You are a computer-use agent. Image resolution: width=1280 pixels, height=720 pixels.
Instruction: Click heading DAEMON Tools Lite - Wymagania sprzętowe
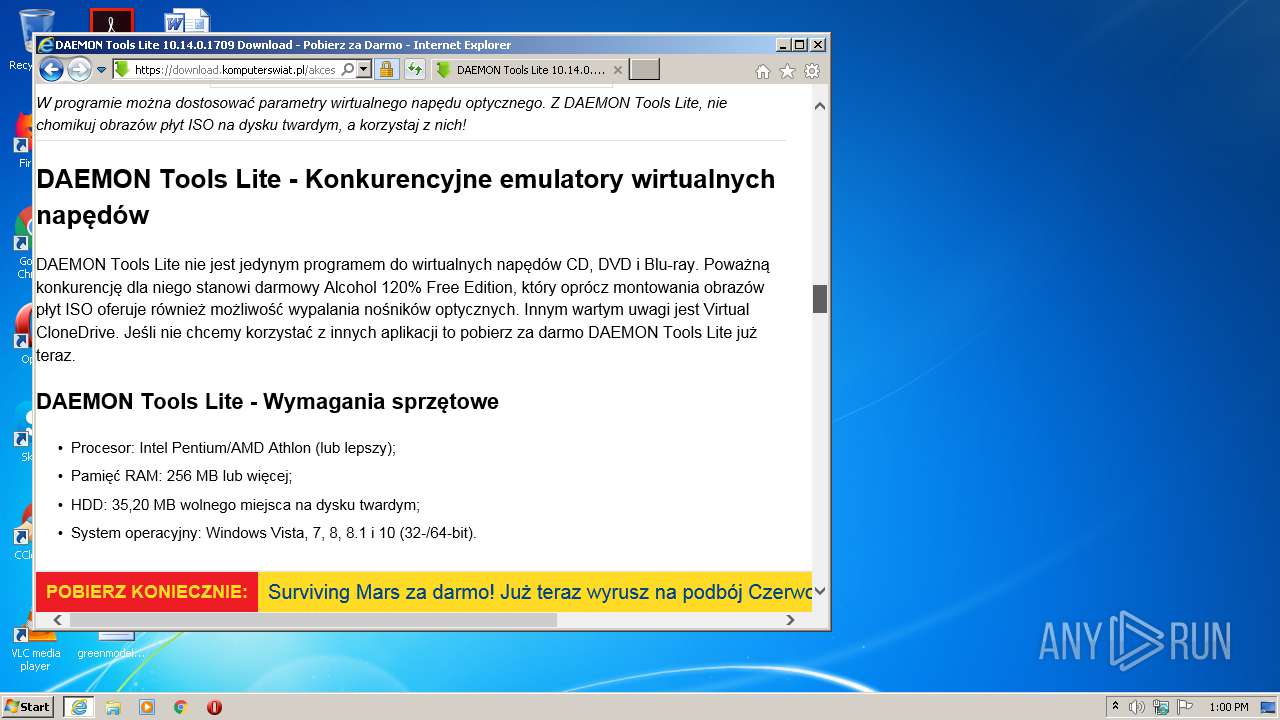click(x=268, y=401)
